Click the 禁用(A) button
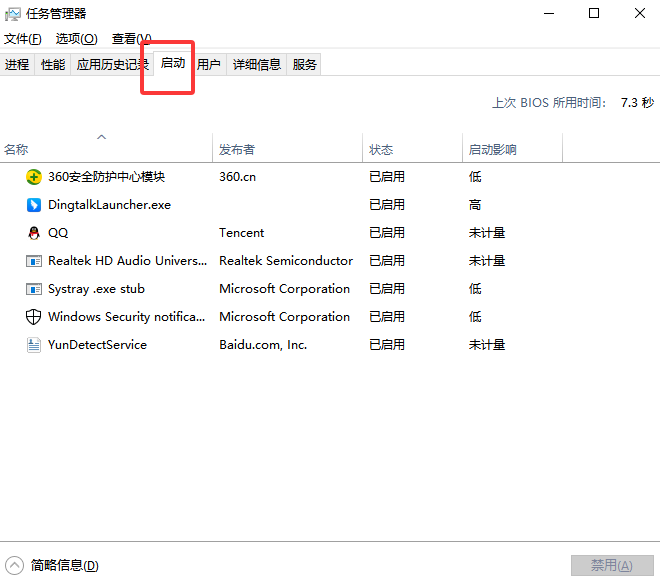 pos(611,565)
